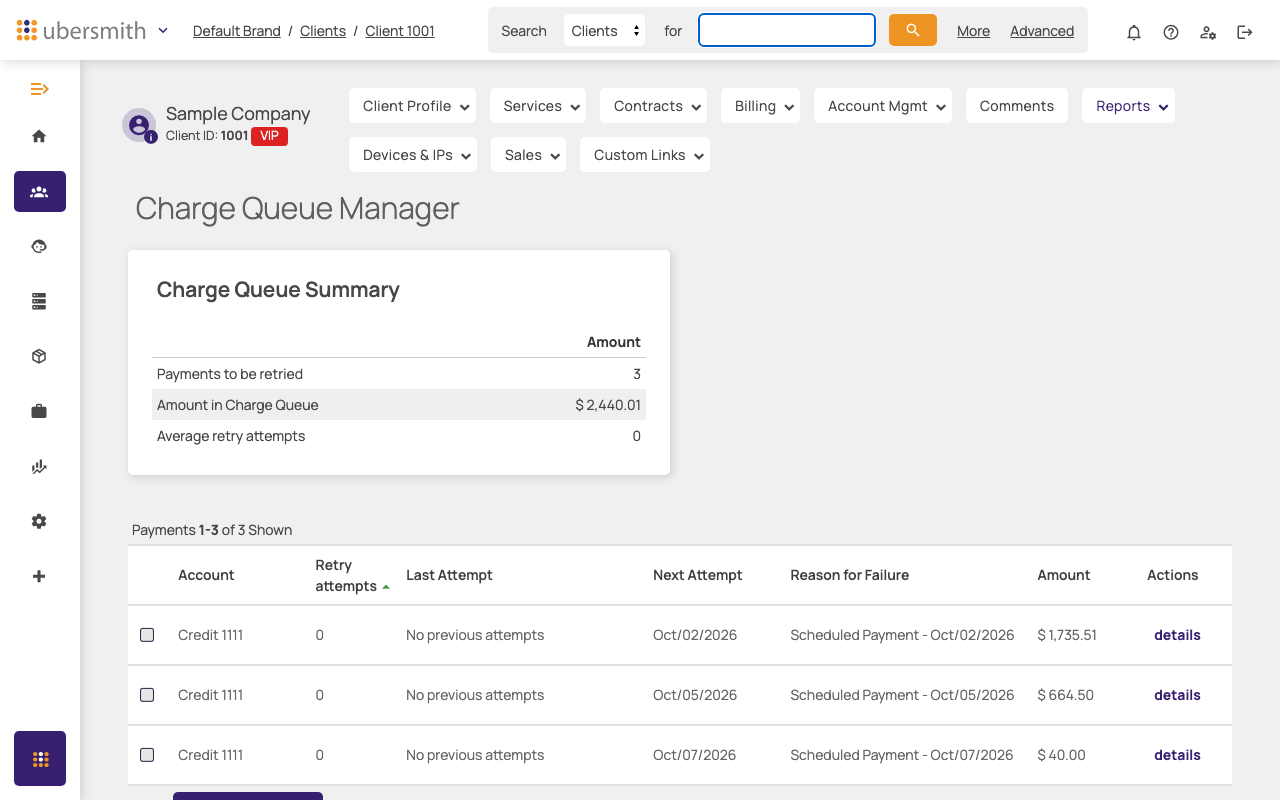The width and height of the screenshot is (1280, 800).
Task: Open the Sales menu
Action: tap(528, 155)
